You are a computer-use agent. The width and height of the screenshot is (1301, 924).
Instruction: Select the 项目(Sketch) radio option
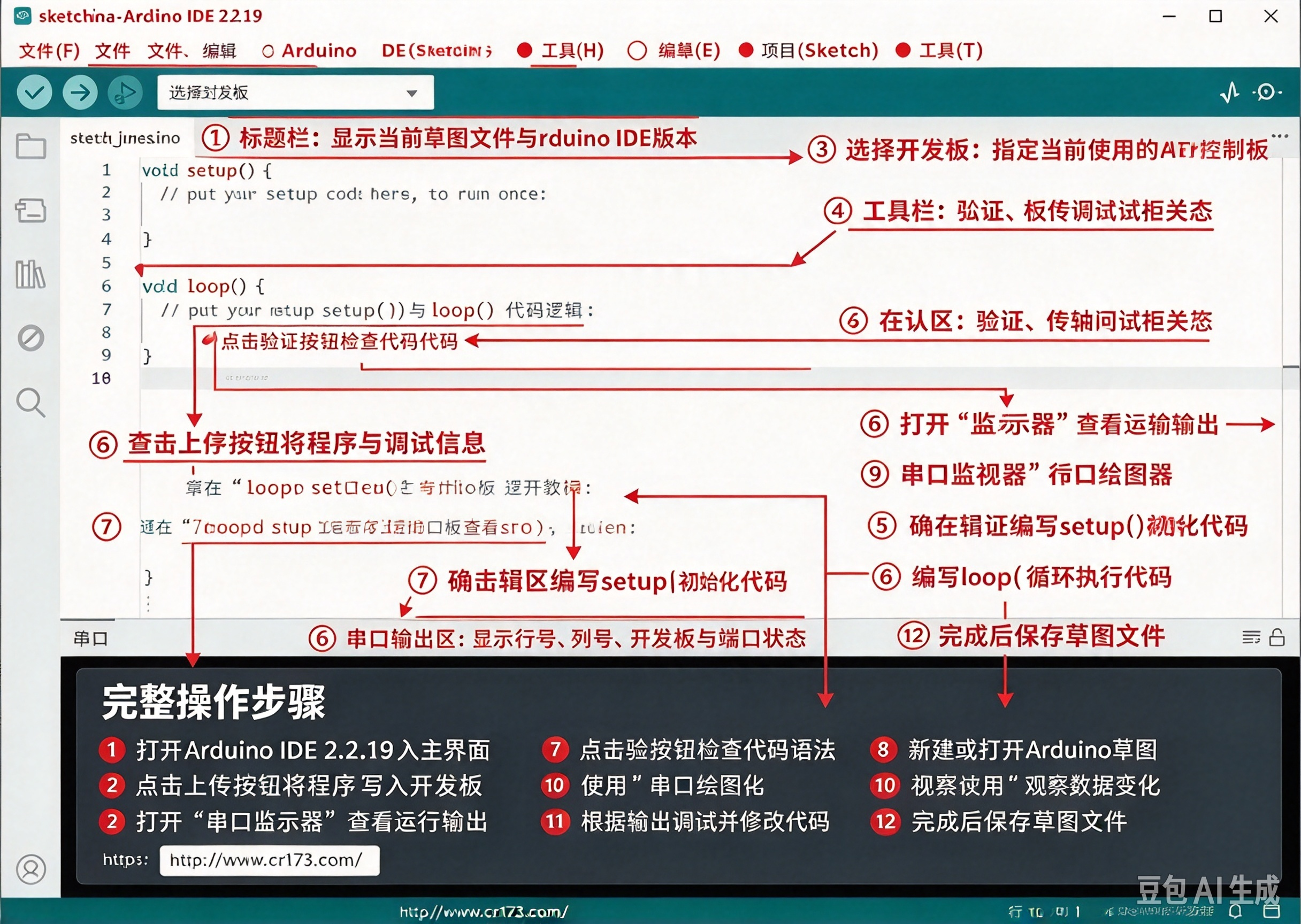(746, 50)
